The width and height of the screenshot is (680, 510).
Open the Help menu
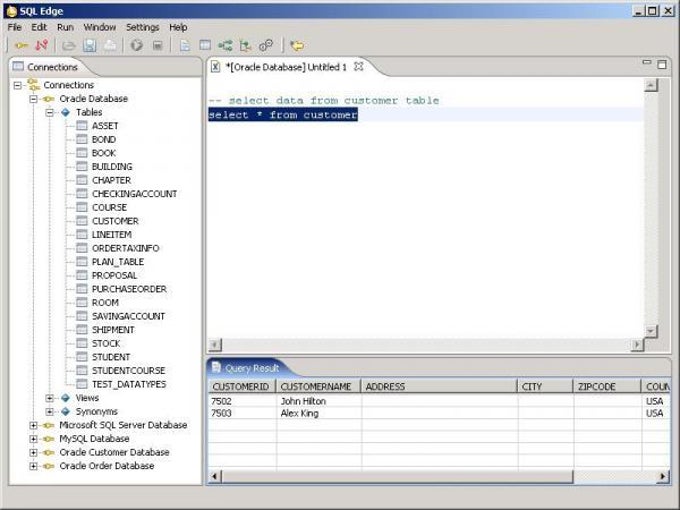pyautogui.click(x=178, y=27)
